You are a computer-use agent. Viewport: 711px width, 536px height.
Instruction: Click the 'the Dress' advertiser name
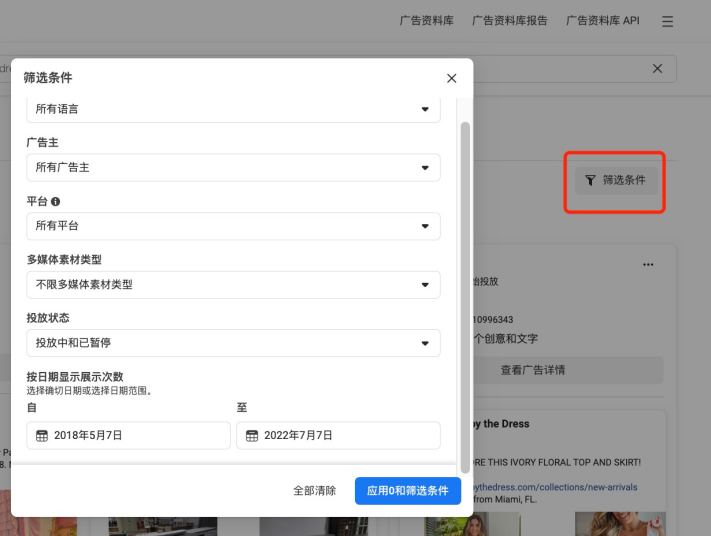pyautogui.click(x=506, y=424)
